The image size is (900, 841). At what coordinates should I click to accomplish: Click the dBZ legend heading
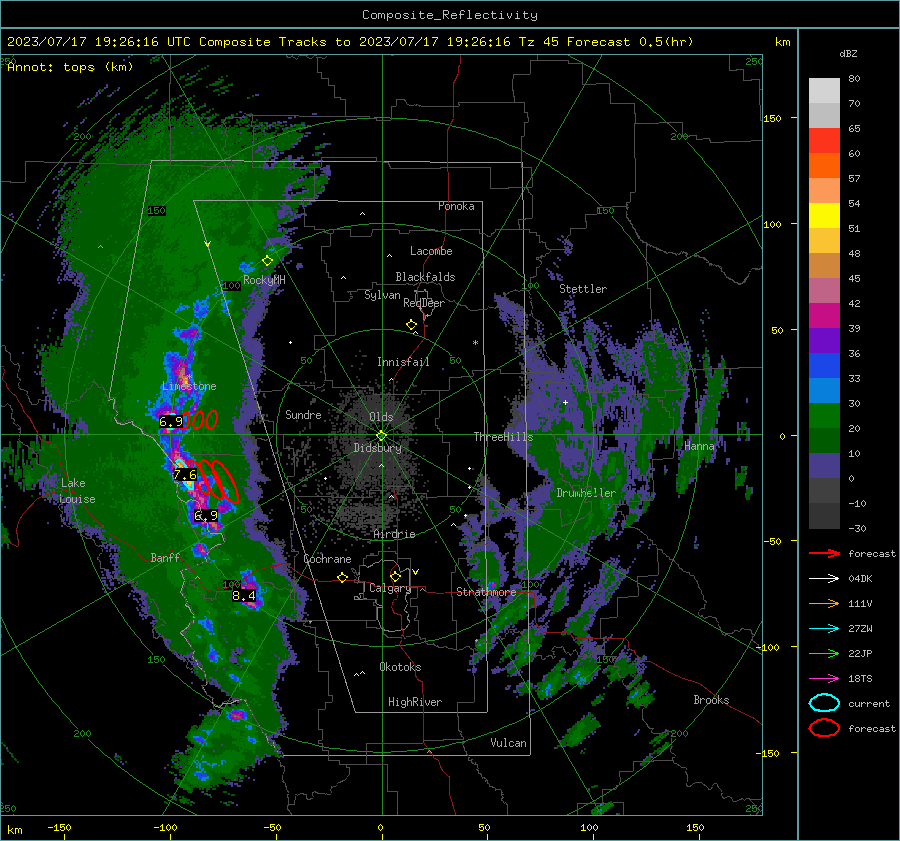click(x=848, y=54)
